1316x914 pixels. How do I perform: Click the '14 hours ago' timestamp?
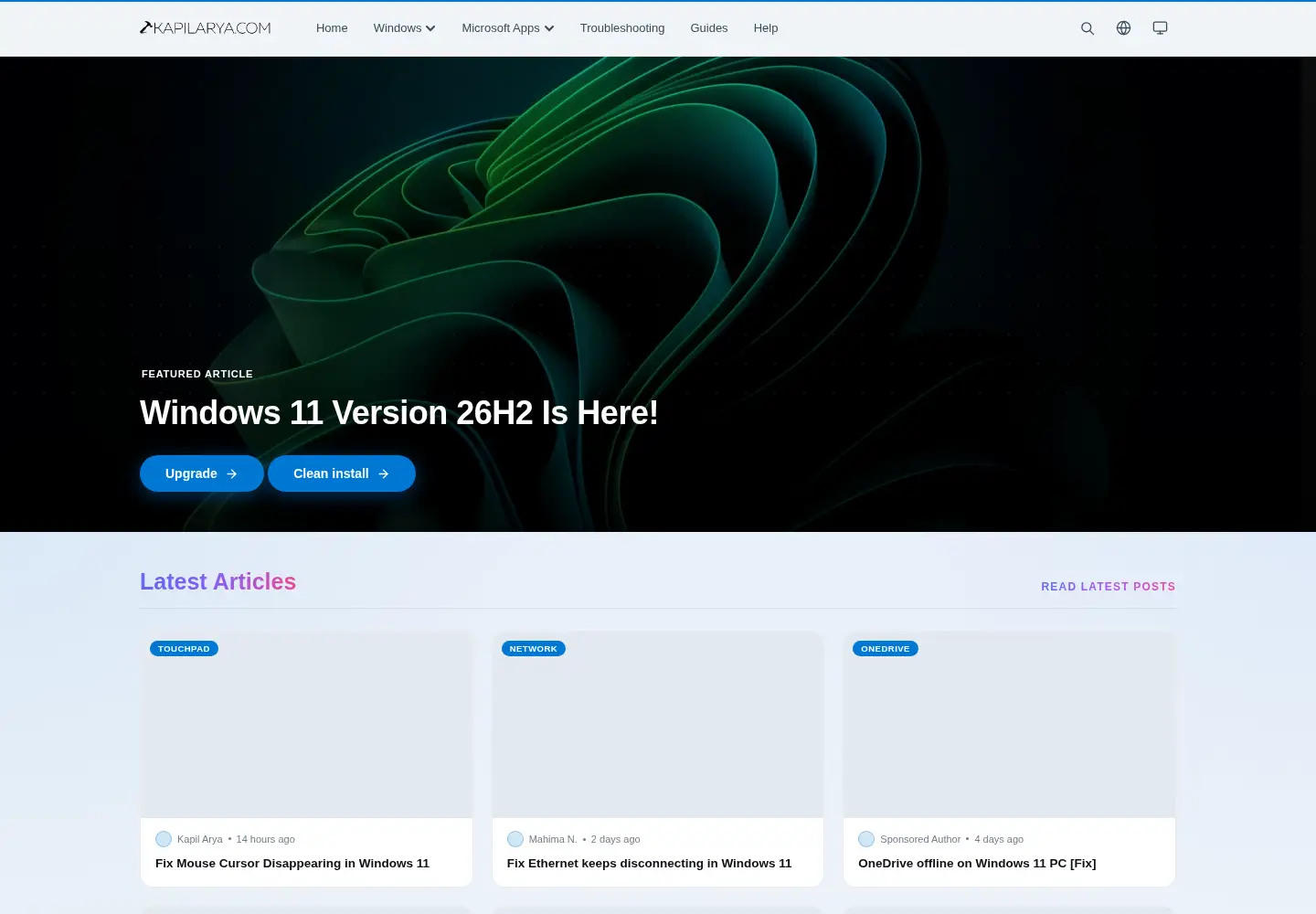point(266,839)
